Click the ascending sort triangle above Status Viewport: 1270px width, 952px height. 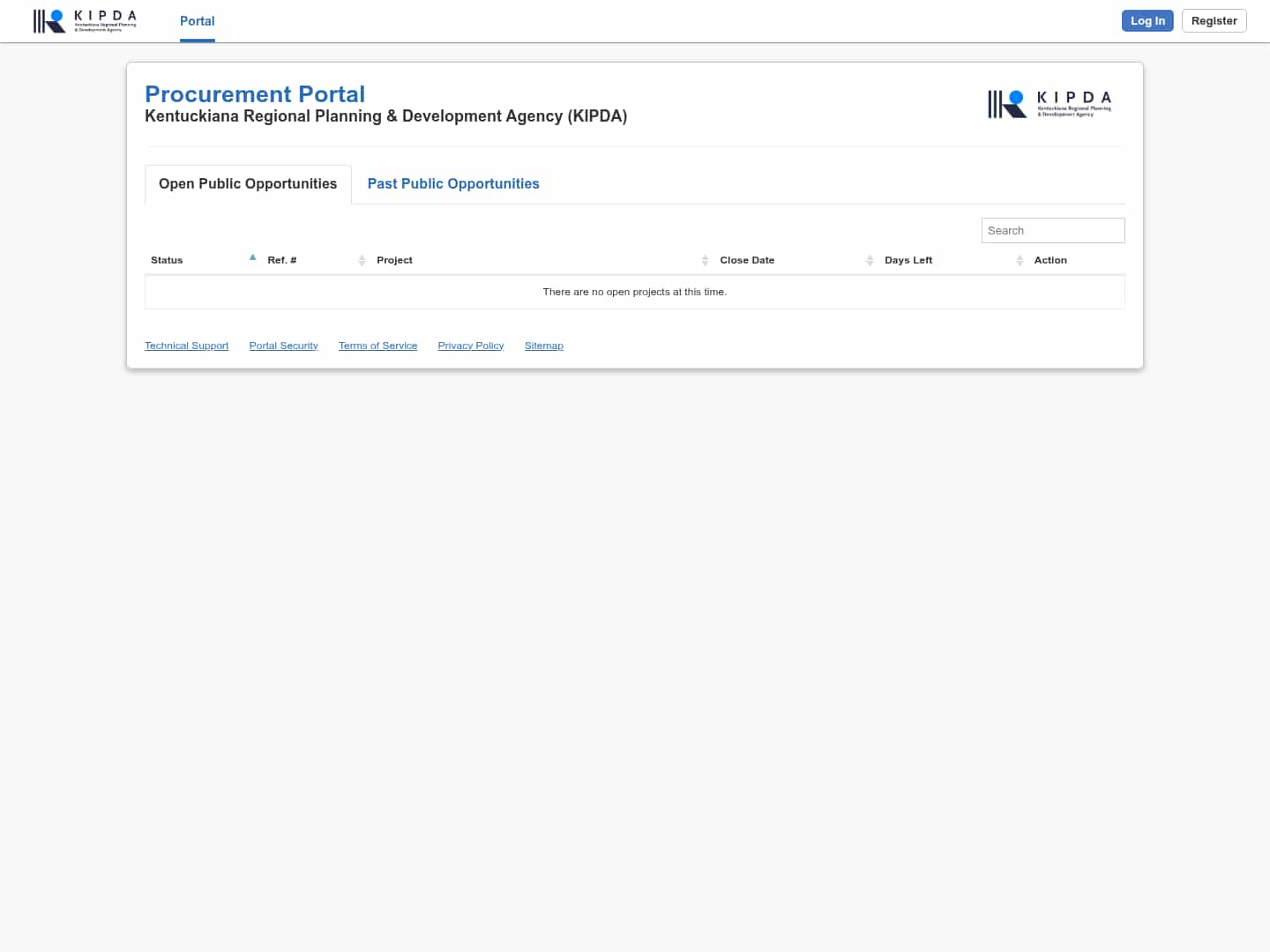click(252, 257)
